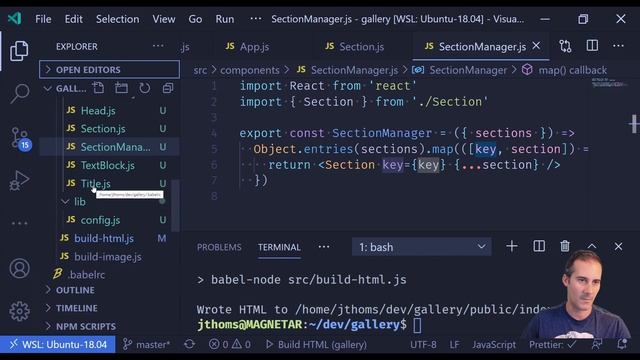640x360 pixels.
Task: Split the editor to the right
Action: [592, 46]
